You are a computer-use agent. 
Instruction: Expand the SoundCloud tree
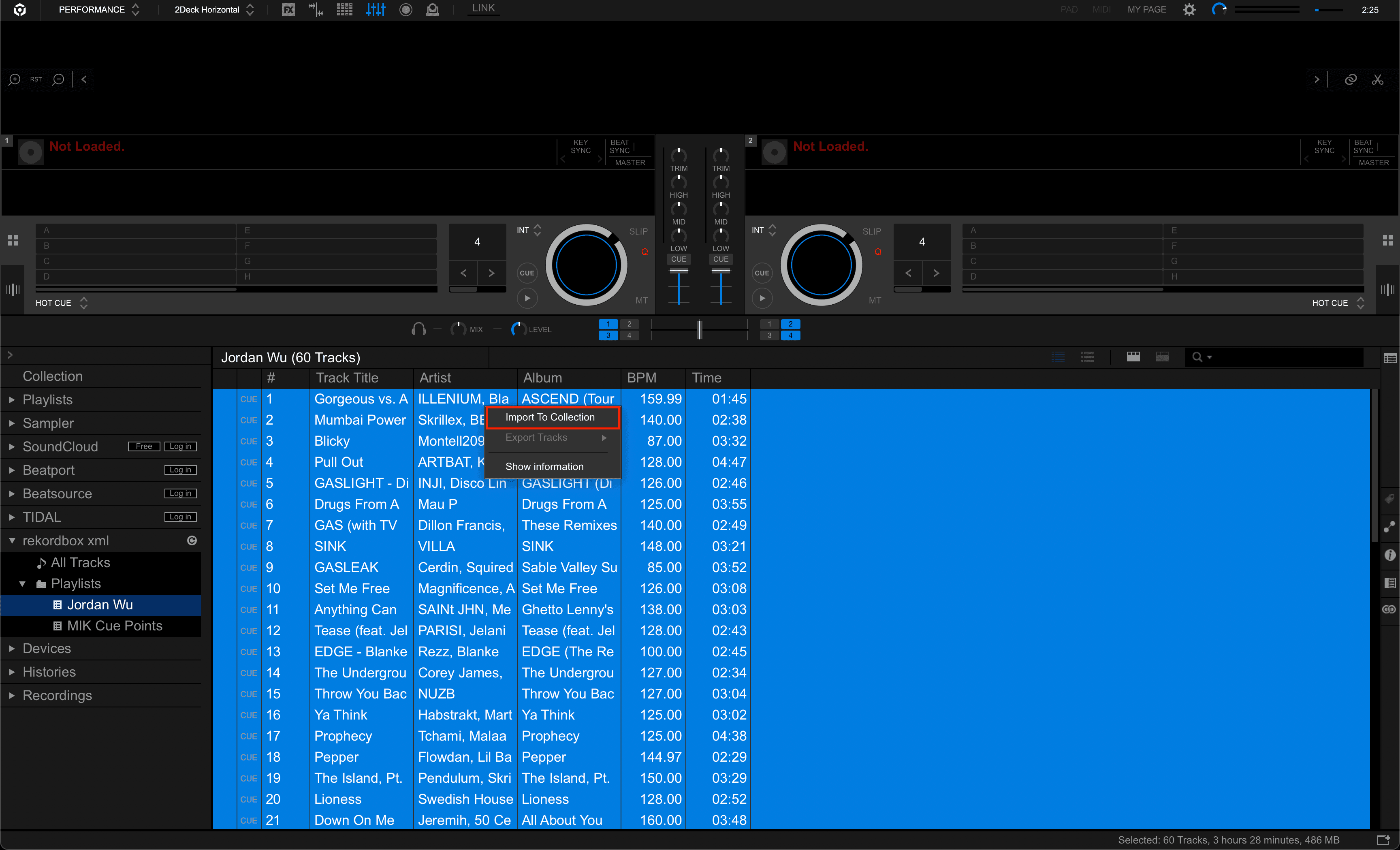[12, 446]
